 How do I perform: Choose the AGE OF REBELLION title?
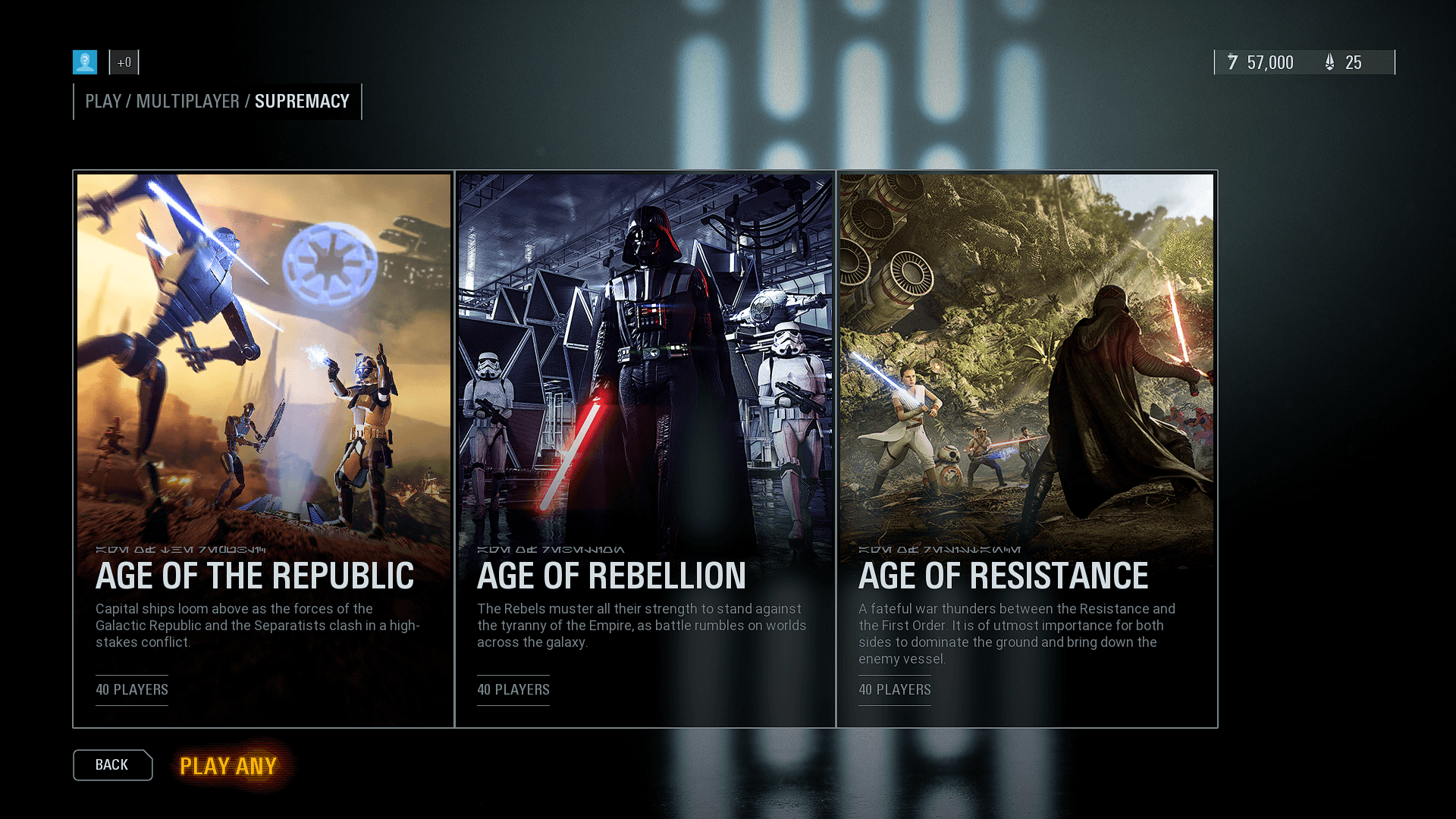[611, 576]
